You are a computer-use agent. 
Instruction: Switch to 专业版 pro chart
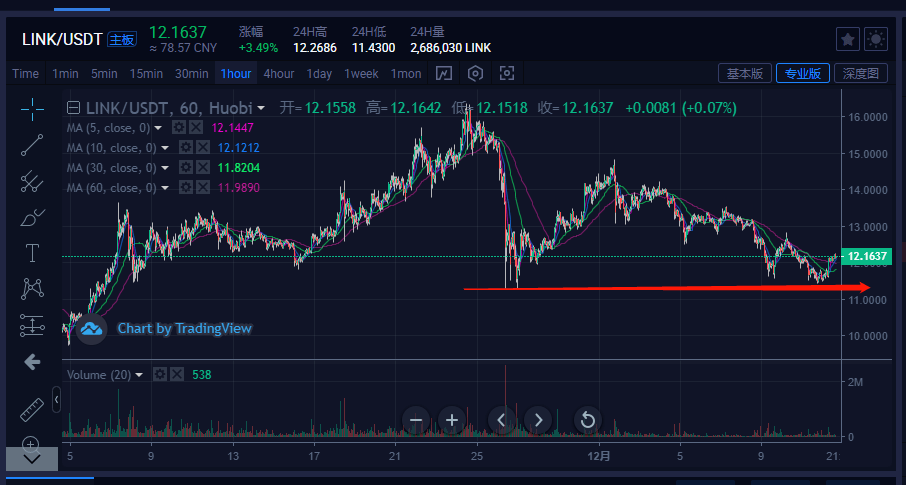click(x=803, y=73)
